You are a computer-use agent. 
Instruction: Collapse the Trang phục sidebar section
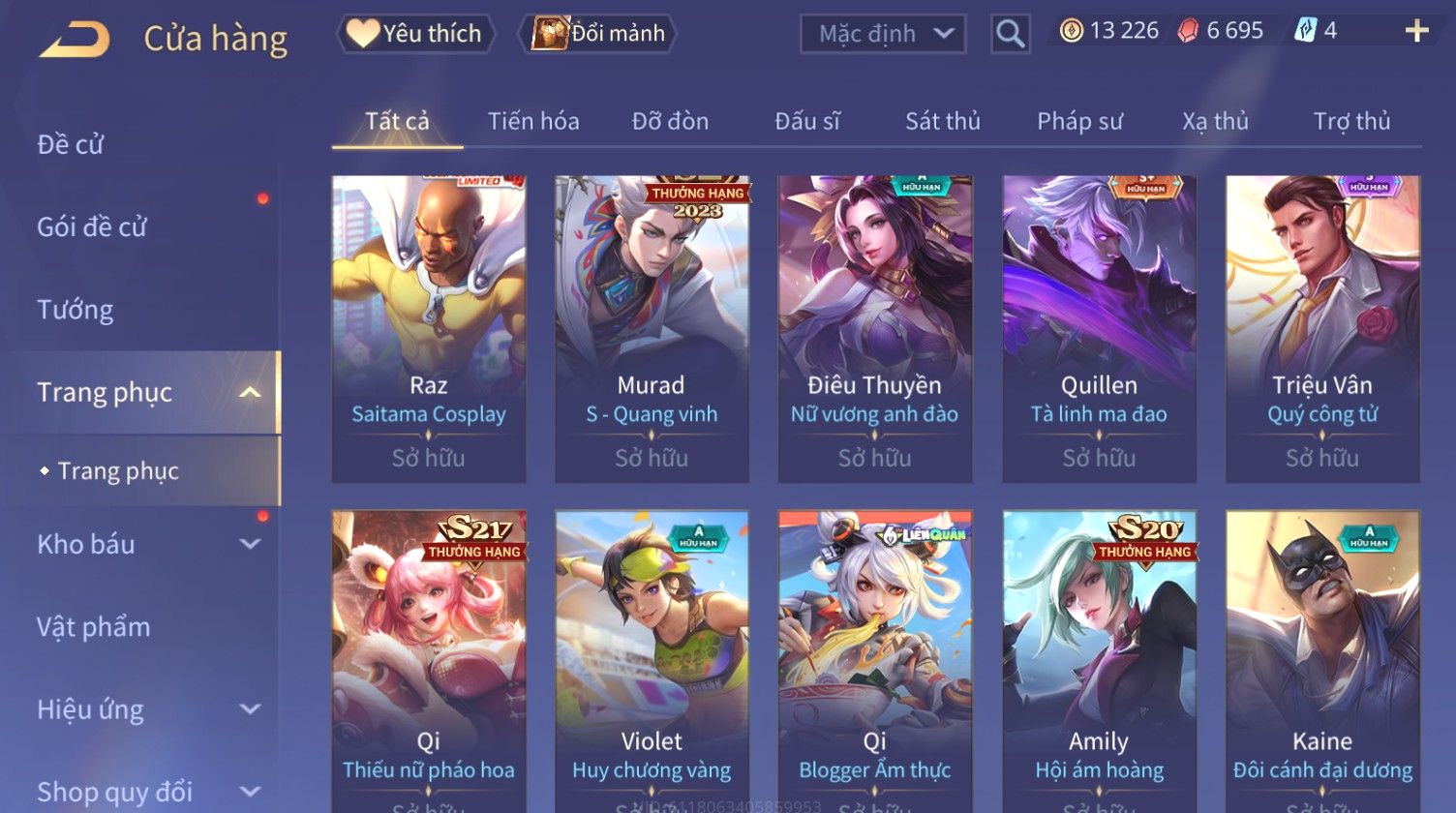250,392
